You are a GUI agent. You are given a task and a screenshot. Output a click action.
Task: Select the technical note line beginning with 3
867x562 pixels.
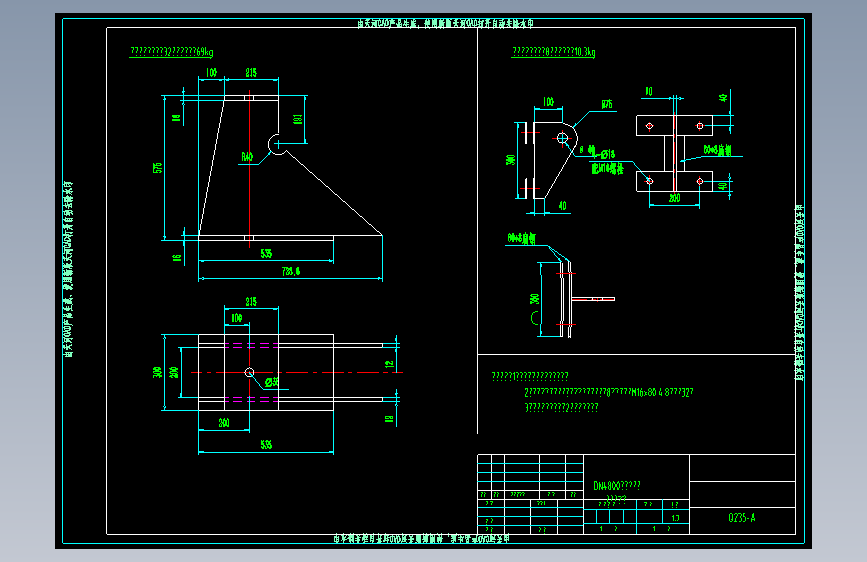[x=561, y=407]
